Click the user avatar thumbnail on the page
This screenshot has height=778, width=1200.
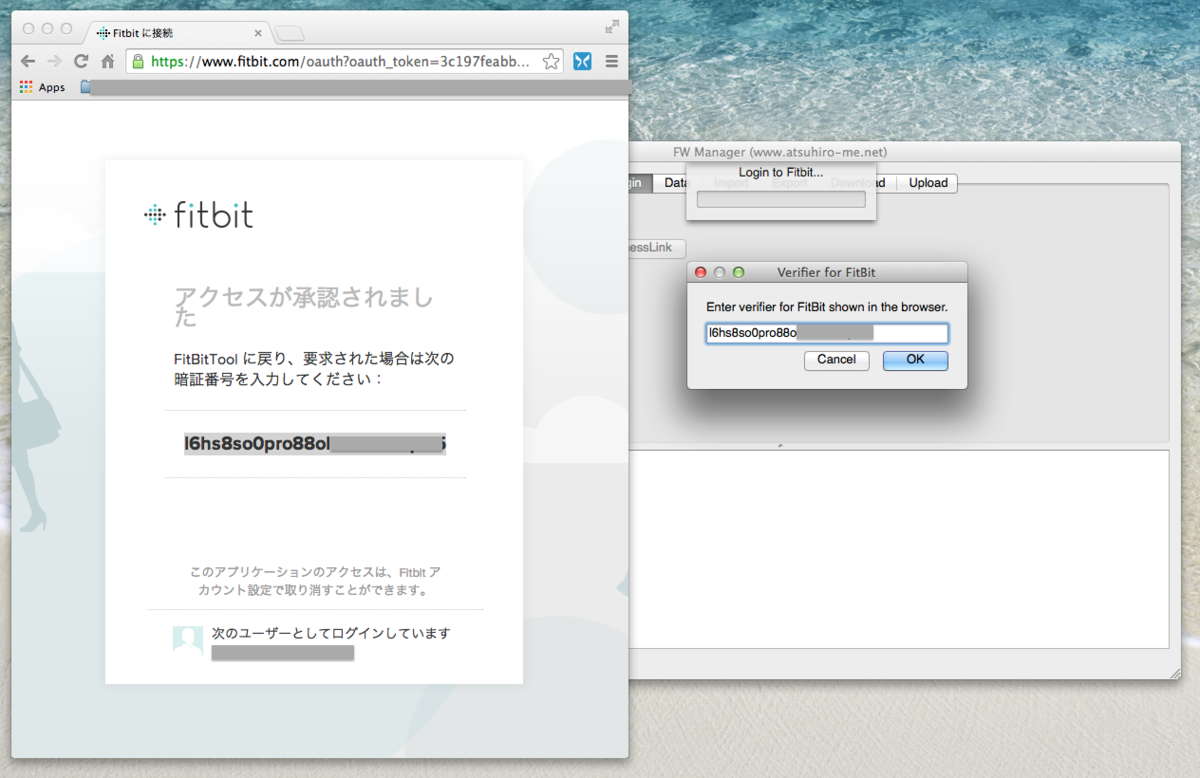[x=187, y=639]
